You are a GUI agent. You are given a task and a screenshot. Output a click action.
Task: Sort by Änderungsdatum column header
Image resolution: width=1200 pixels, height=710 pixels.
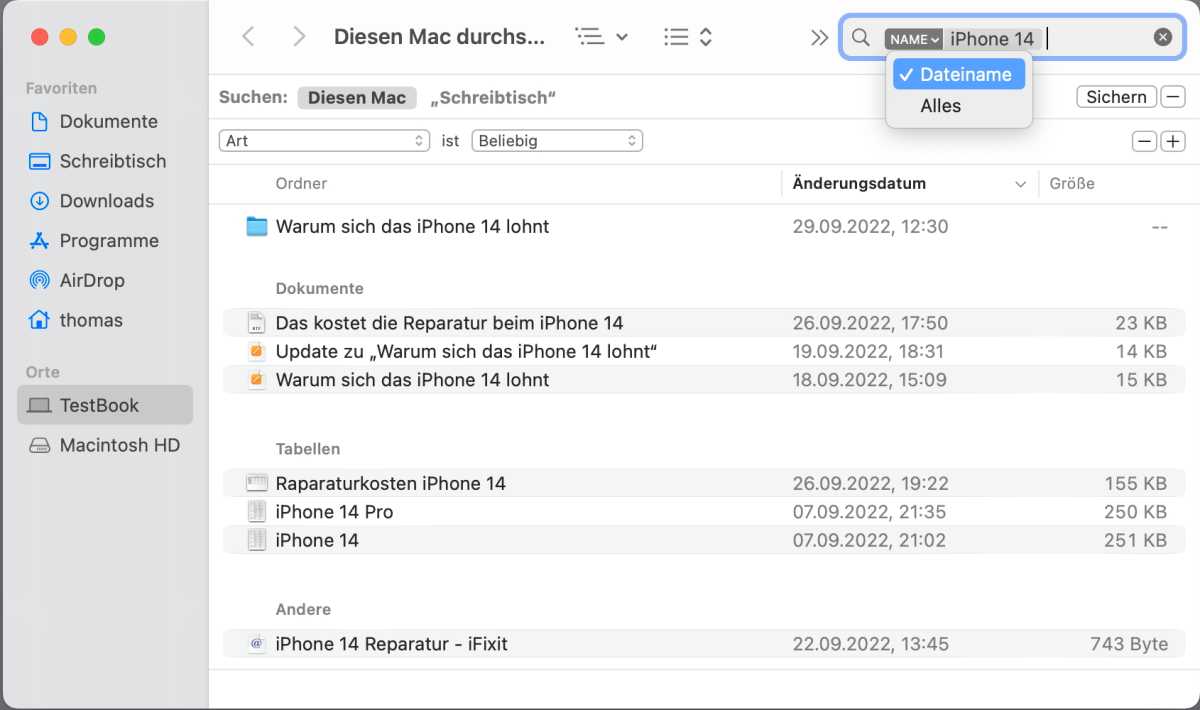tap(859, 184)
